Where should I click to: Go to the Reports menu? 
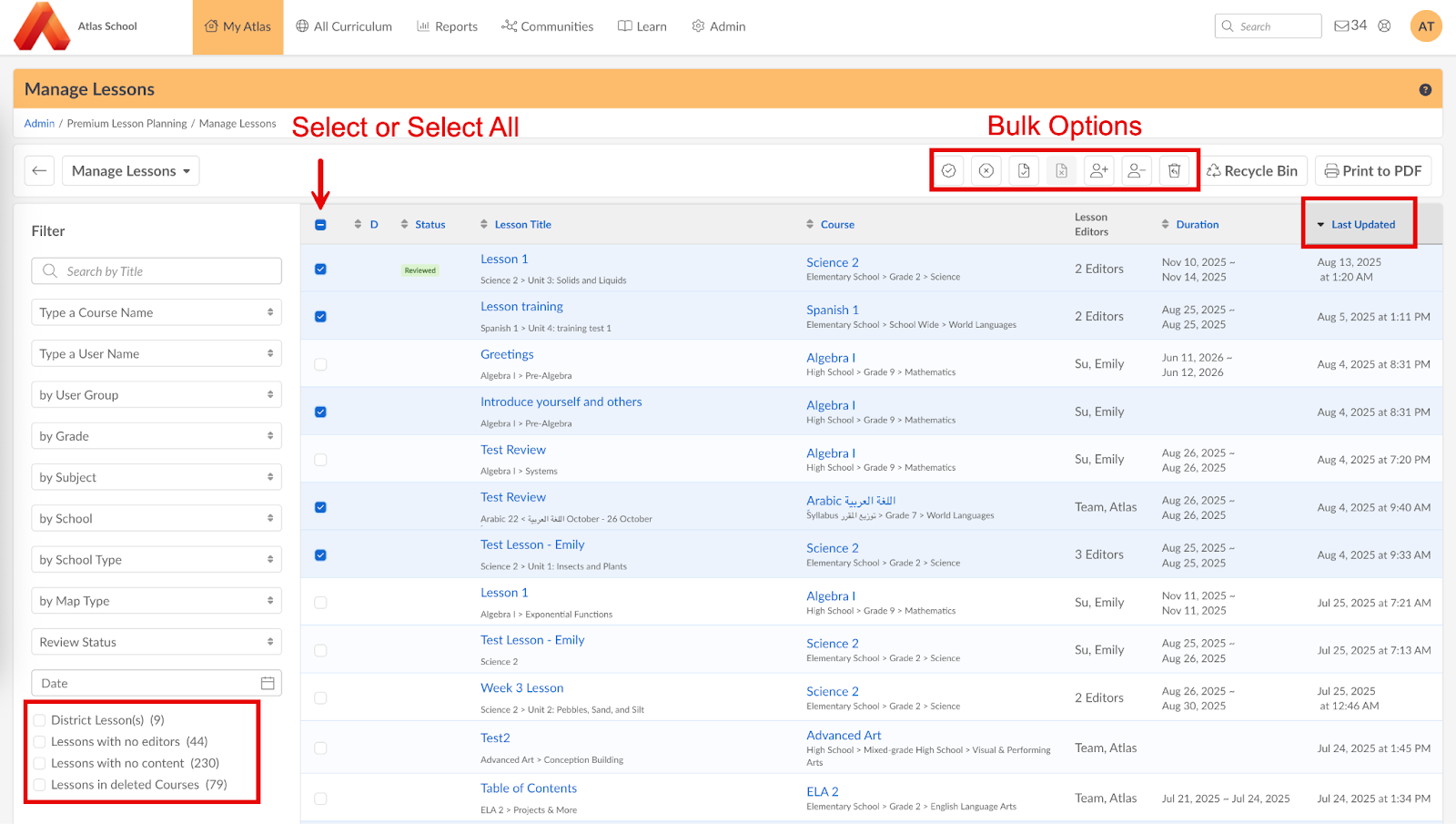coord(447,26)
